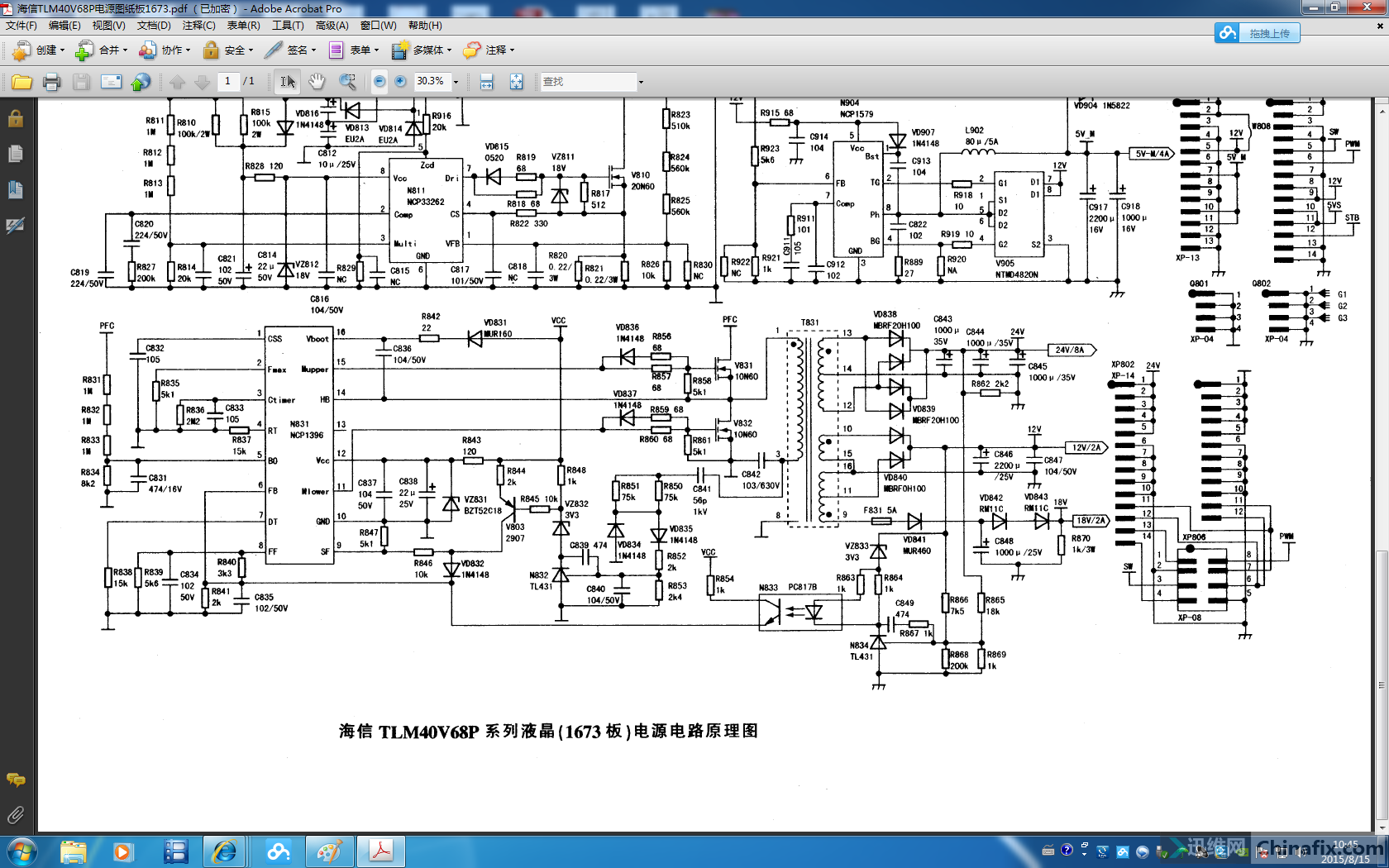Click the save floppy disk icon

(81, 82)
